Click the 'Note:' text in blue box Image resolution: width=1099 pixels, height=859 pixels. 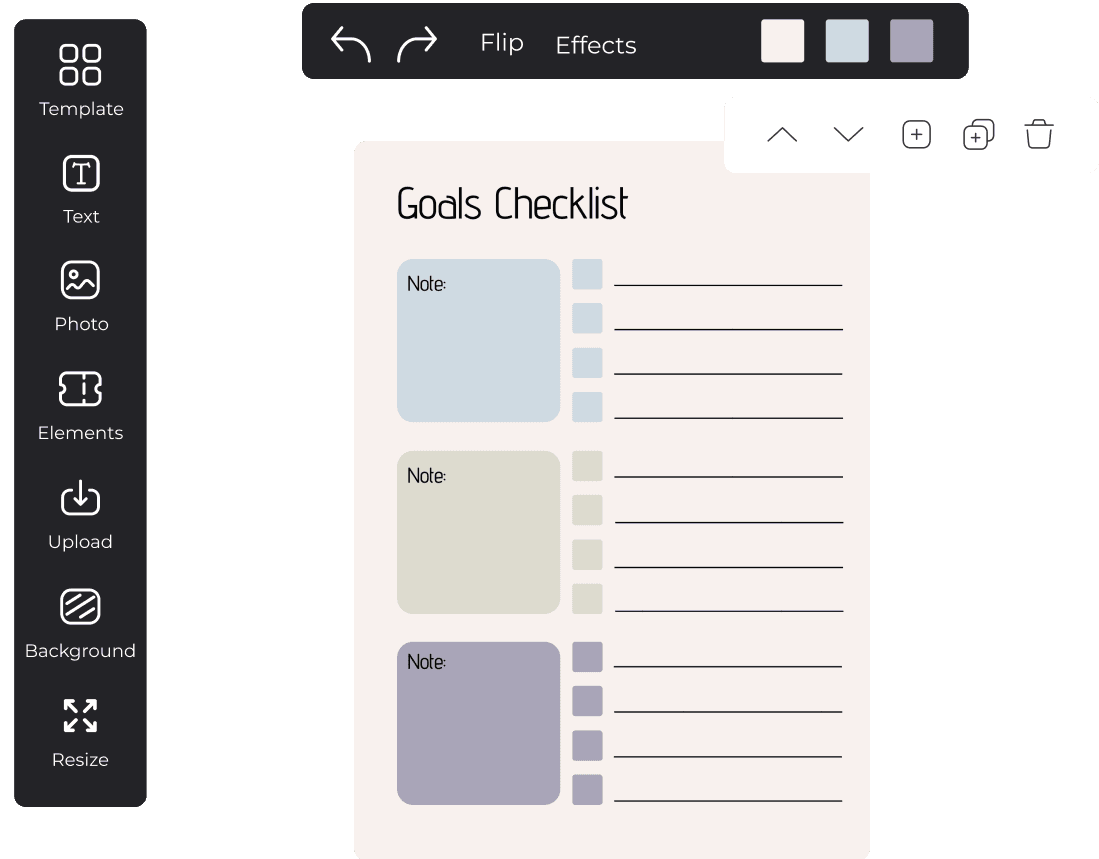pyautogui.click(x=426, y=284)
